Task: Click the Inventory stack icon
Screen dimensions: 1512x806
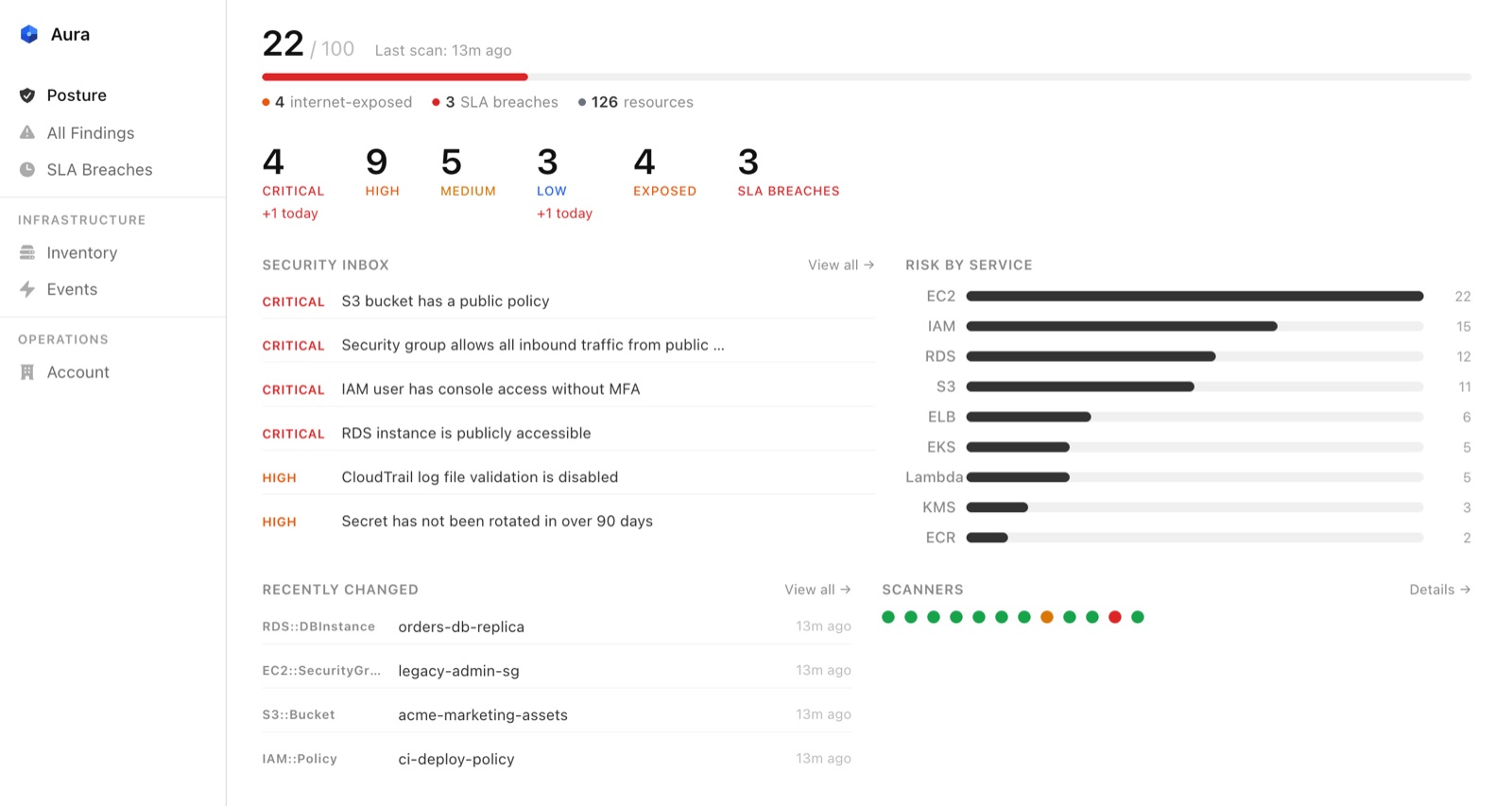Action: coord(27,253)
